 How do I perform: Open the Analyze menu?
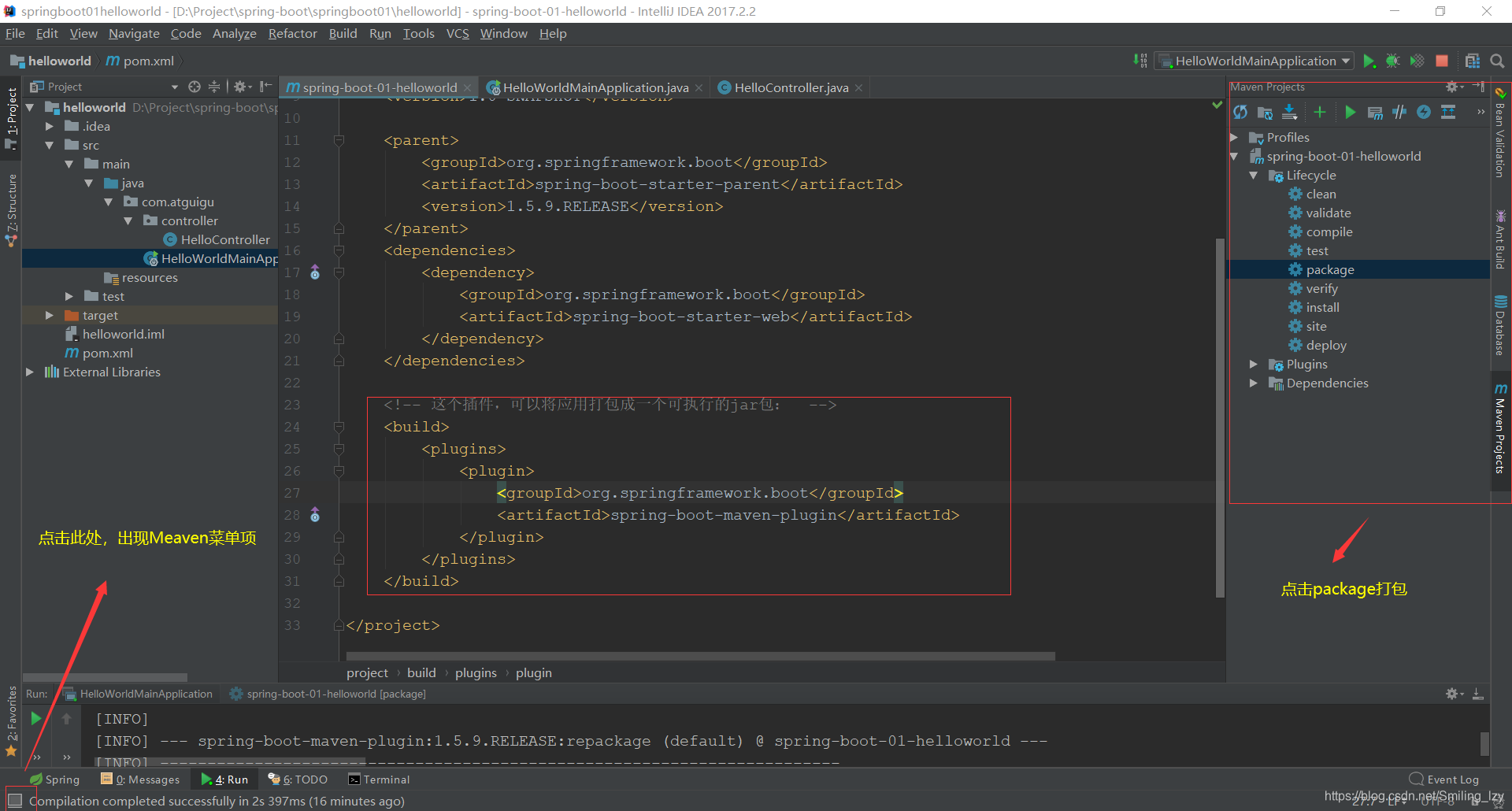point(235,33)
